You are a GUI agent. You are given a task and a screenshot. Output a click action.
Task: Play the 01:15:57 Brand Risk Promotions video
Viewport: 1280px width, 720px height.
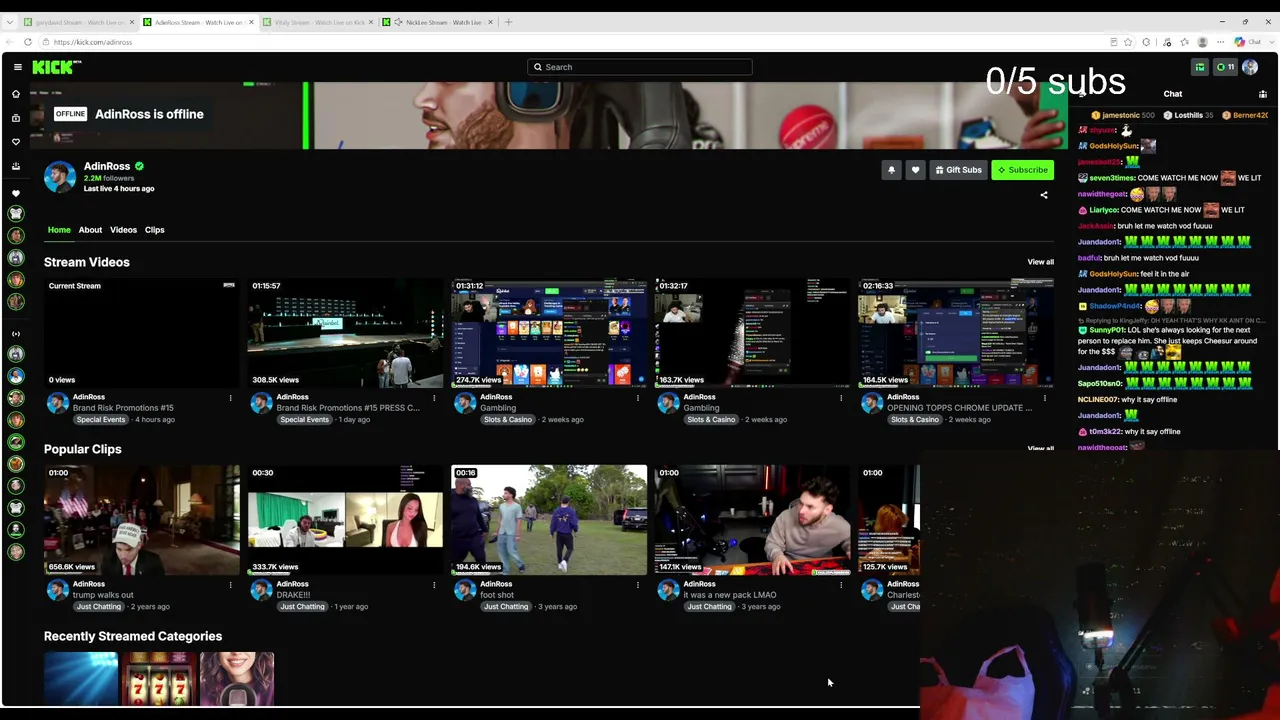(x=345, y=333)
